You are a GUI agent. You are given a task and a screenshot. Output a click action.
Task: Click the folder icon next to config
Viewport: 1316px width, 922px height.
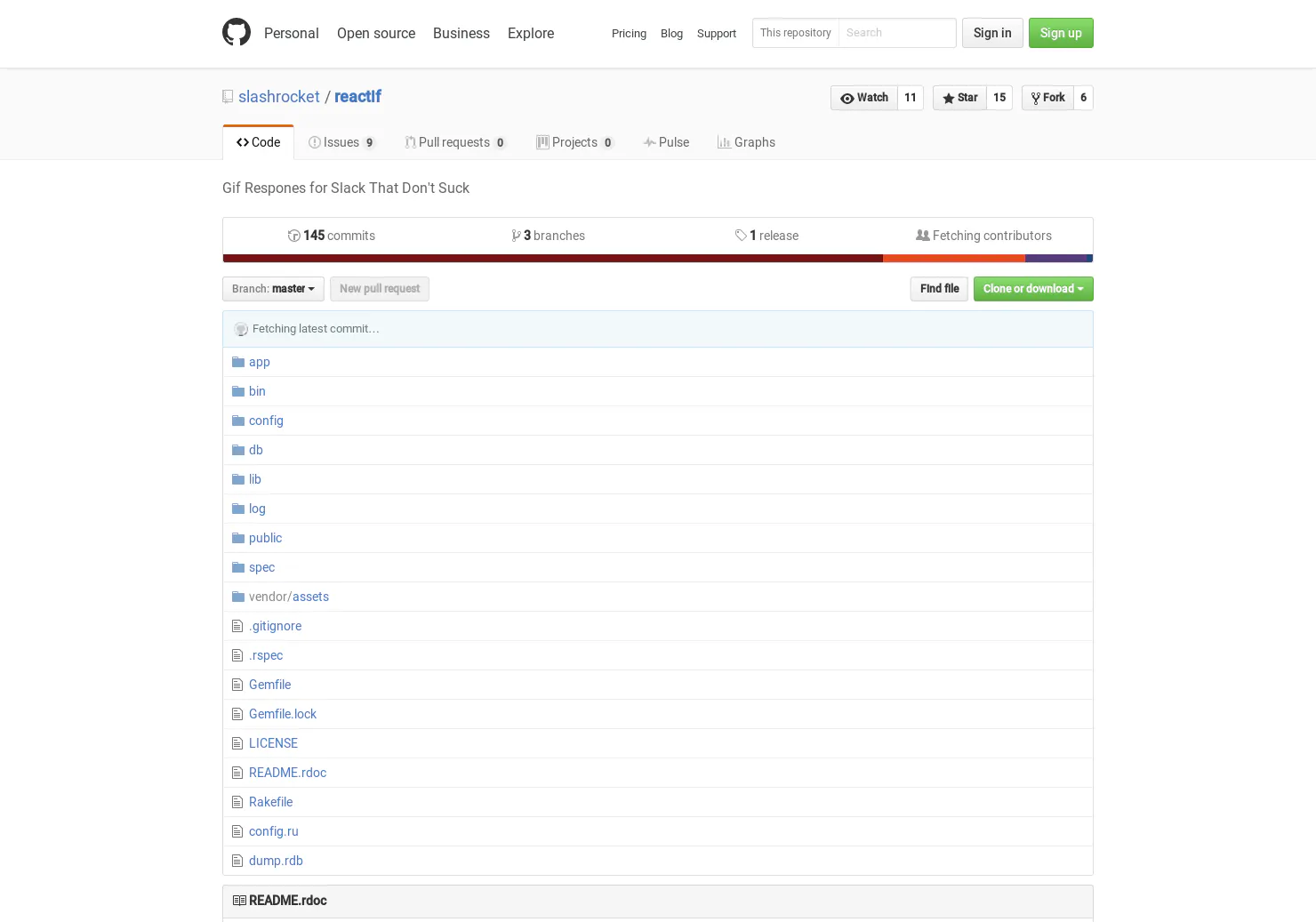coord(238,421)
